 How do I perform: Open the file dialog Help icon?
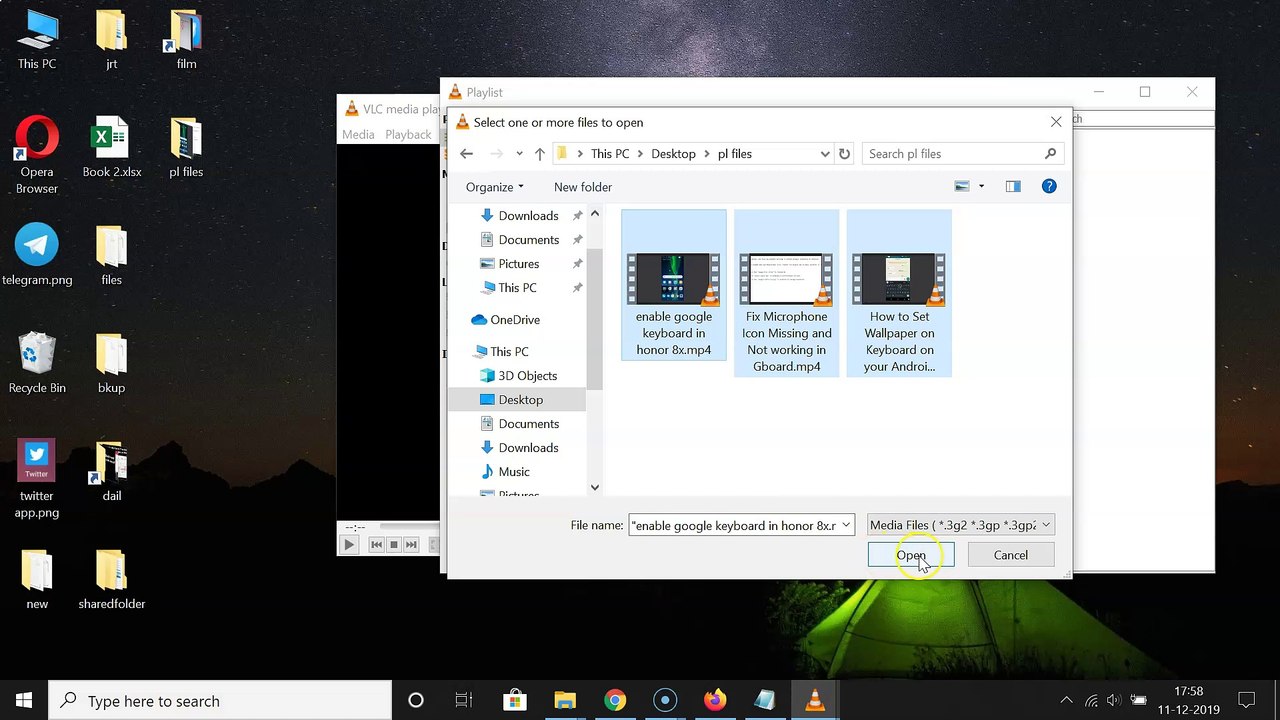coord(1049,186)
